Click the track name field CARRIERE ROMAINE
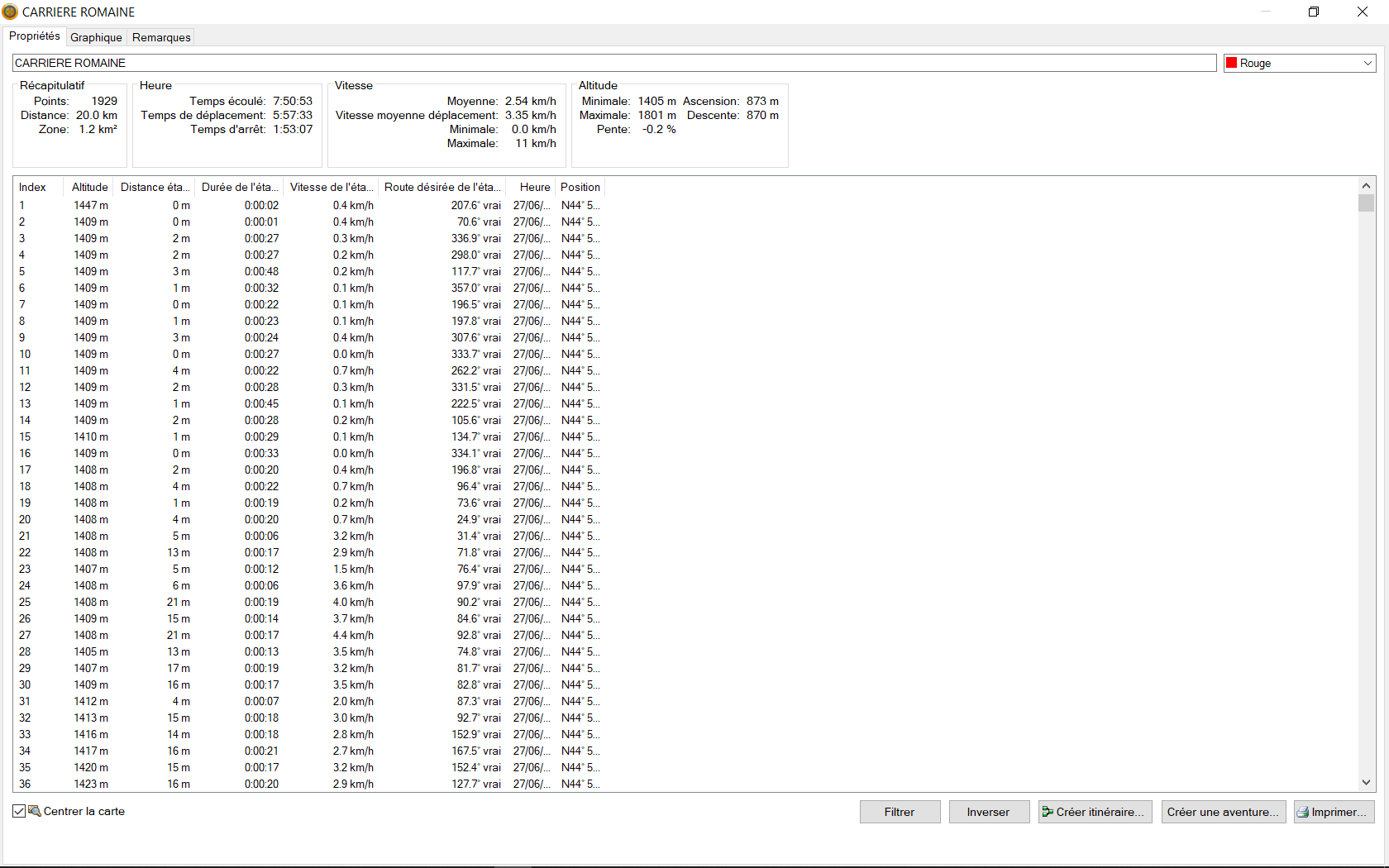This screenshot has height=868, width=1389. point(614,63)
